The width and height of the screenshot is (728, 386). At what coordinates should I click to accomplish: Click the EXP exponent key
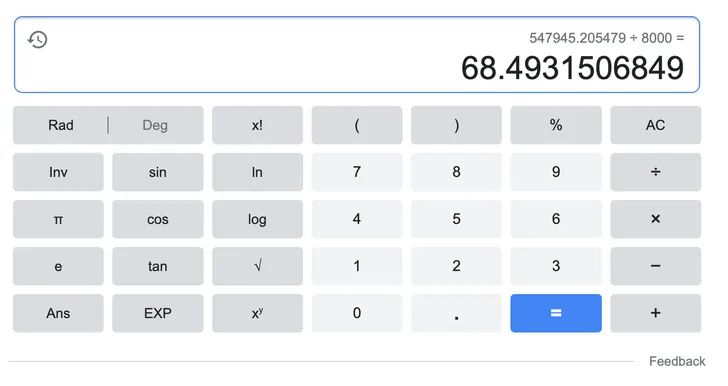coord(158,313)
